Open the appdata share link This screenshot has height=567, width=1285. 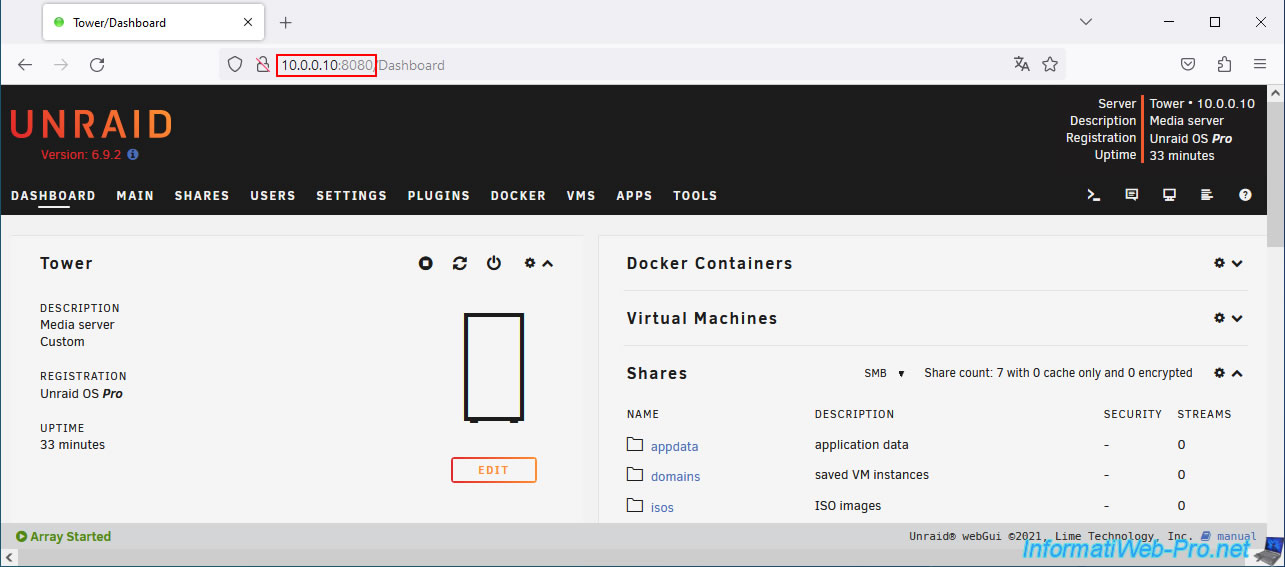674,446
